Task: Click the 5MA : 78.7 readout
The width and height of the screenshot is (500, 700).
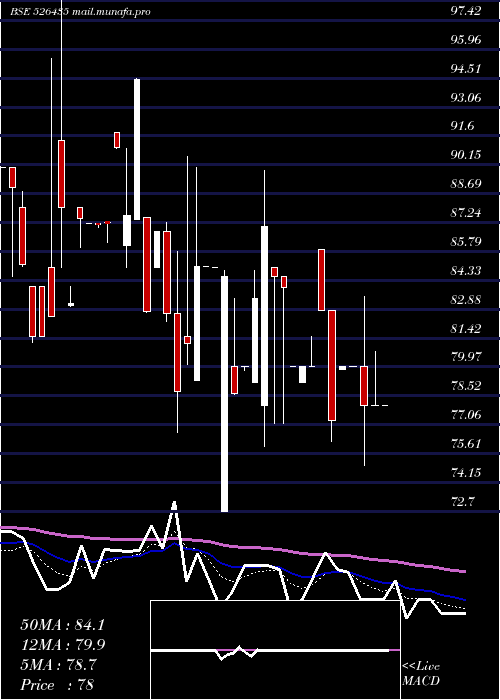Action: (x=58, y=665)
